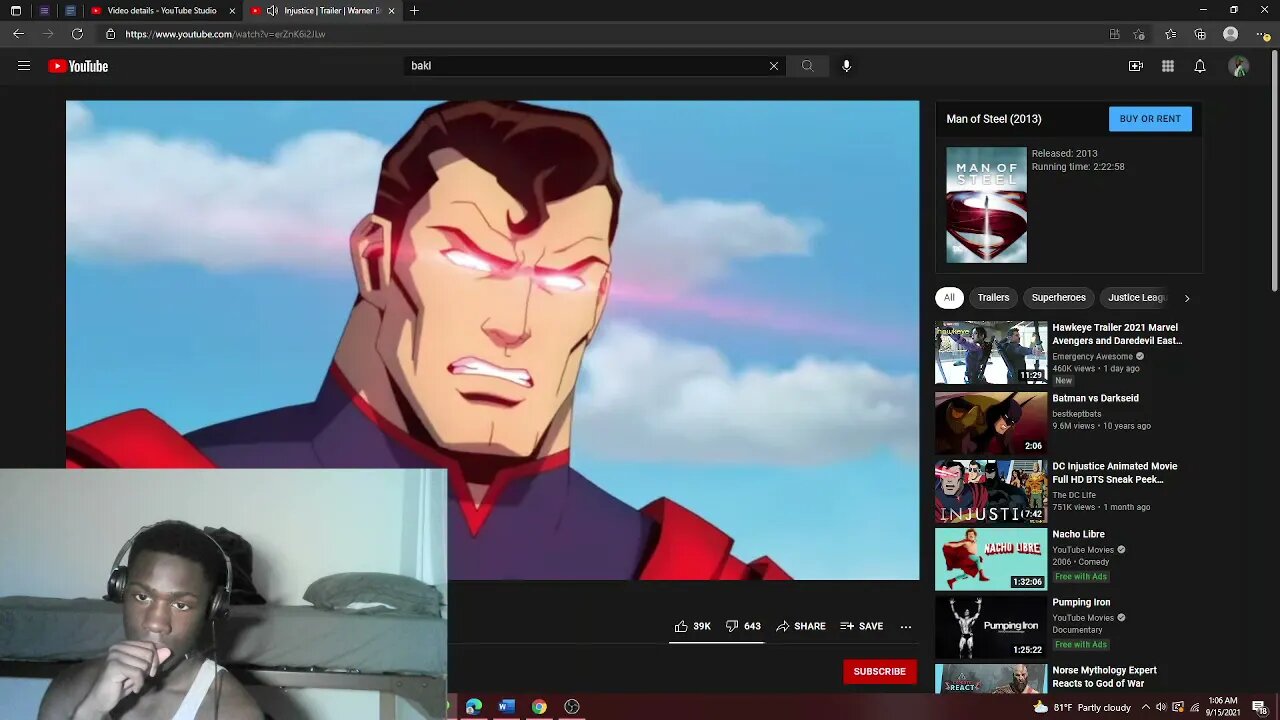Clear the search box with the X icon
The image size is (1280, 720).
[x=773, y=66]
